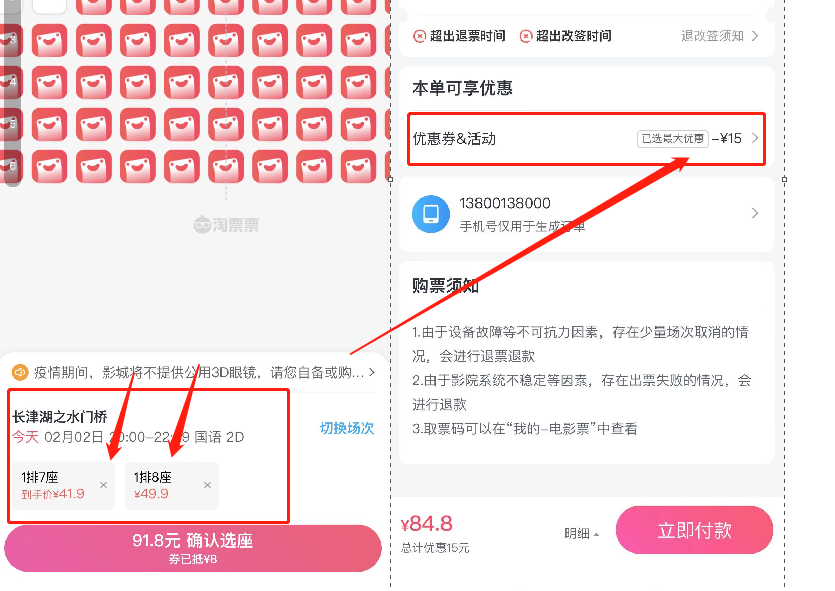Remove the 1排8座 seat selection
This screenshot has height=591, width=835.
(207, 485)
